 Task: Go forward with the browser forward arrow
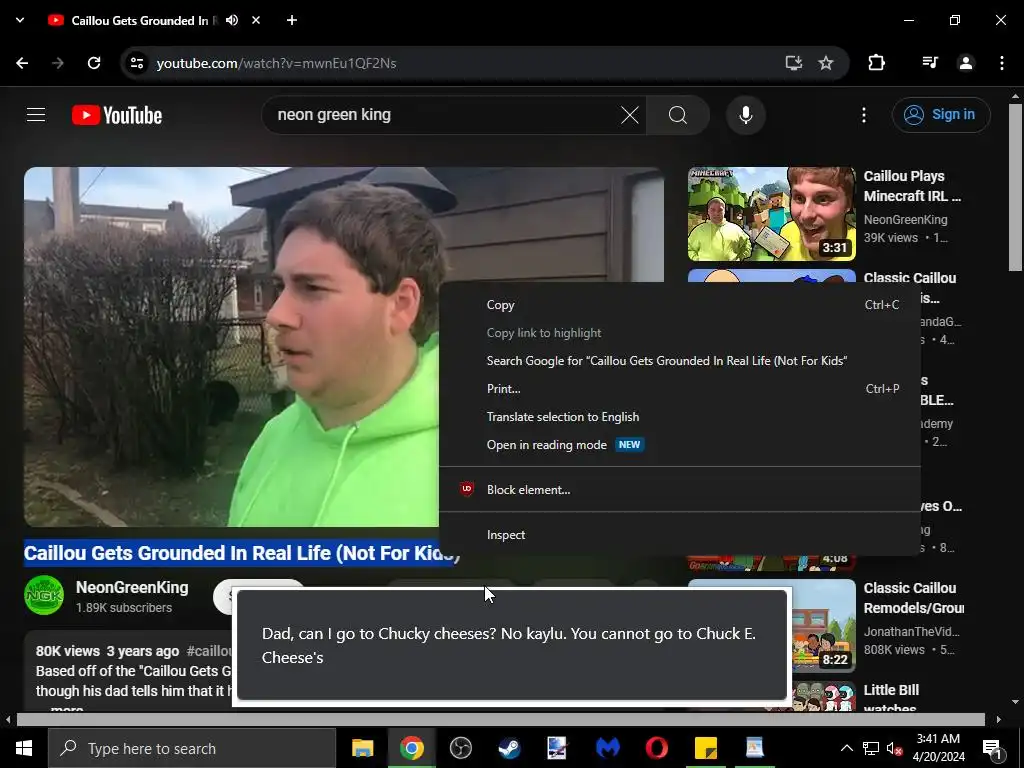(x=58, y=63)
